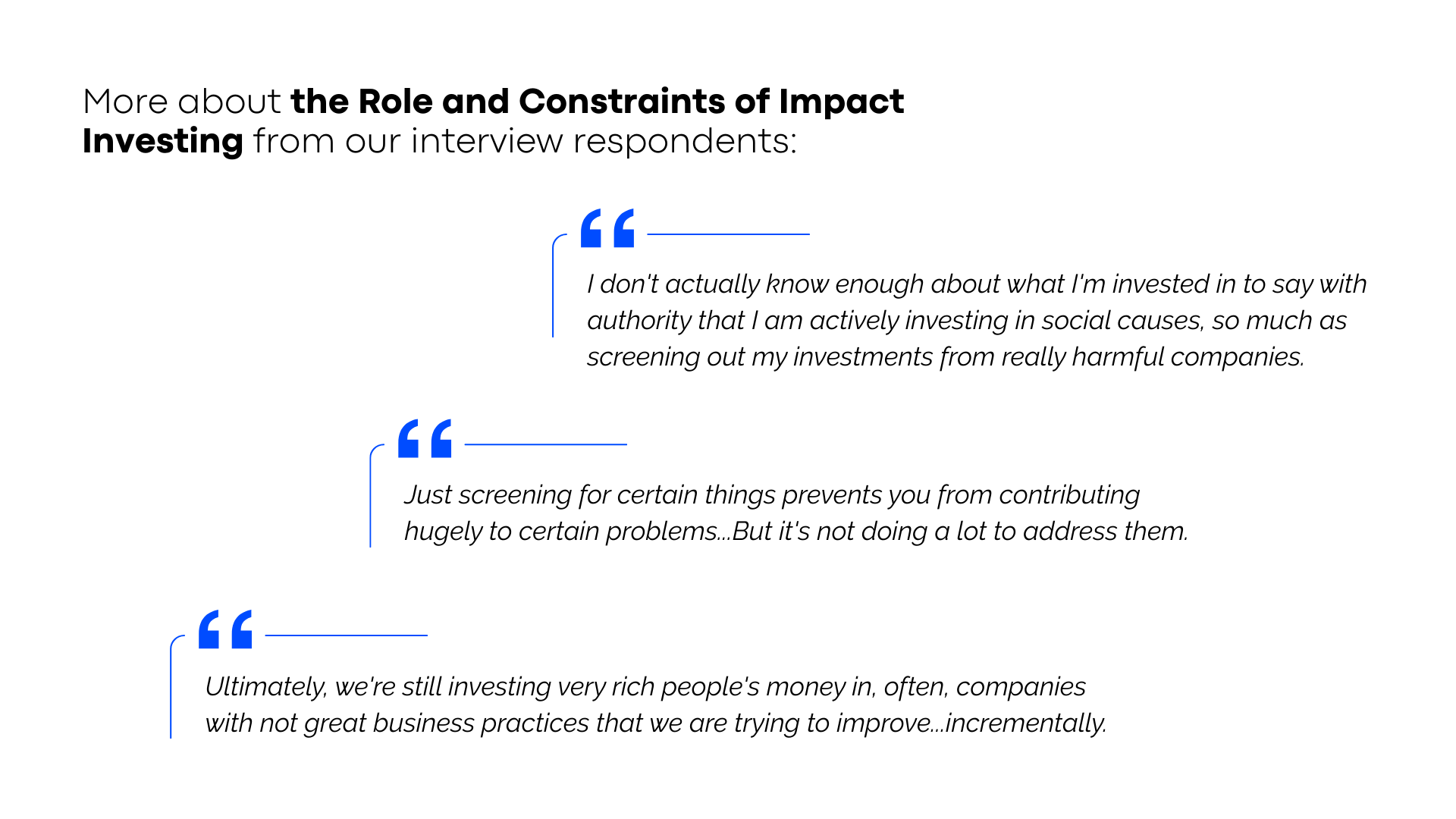Click the quotation mark icon above "Ultimately" quote
Image resolution: width=1456 pixels, height=819 pixels.
(x=225, y=629)
